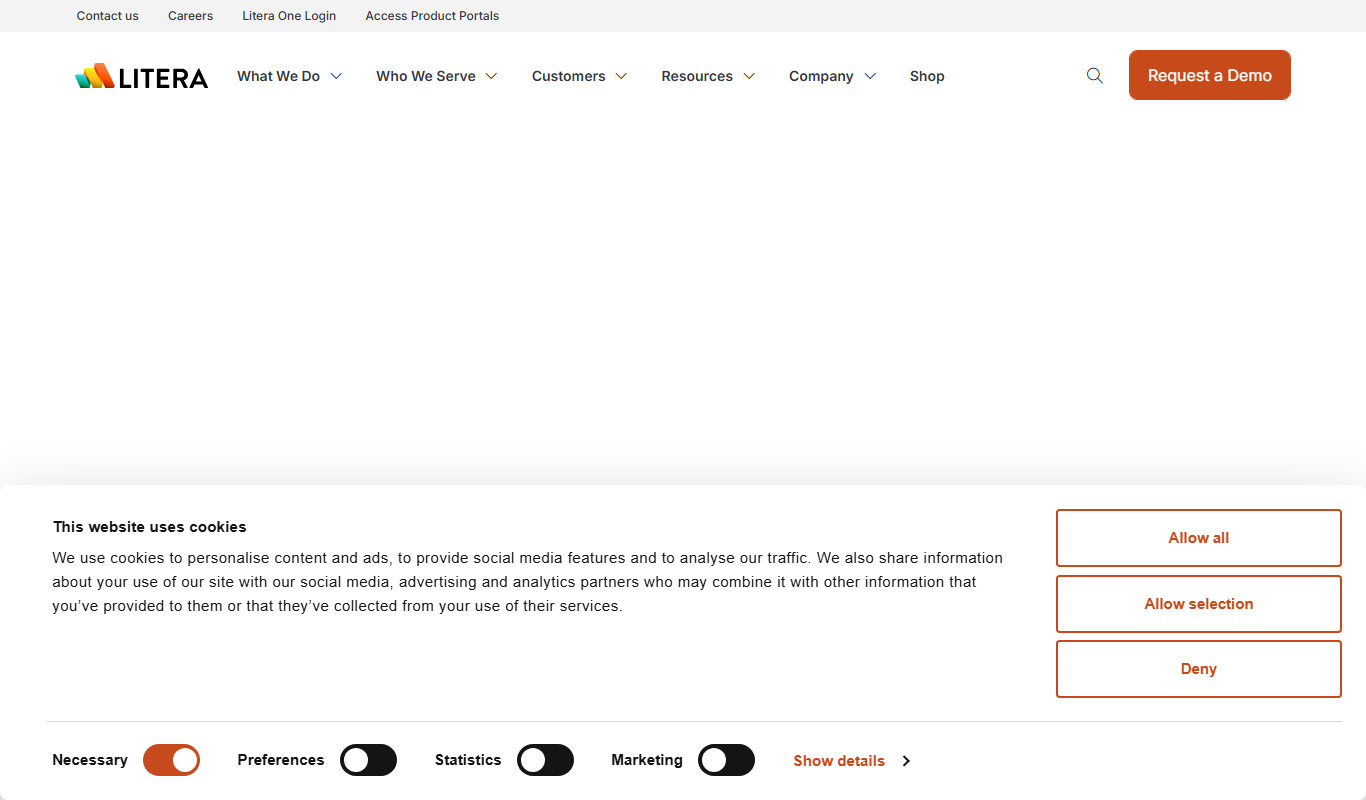Click the 'This website uses cookies' heading
Viewport: 1366px width, 800px height.
[150, 527]
